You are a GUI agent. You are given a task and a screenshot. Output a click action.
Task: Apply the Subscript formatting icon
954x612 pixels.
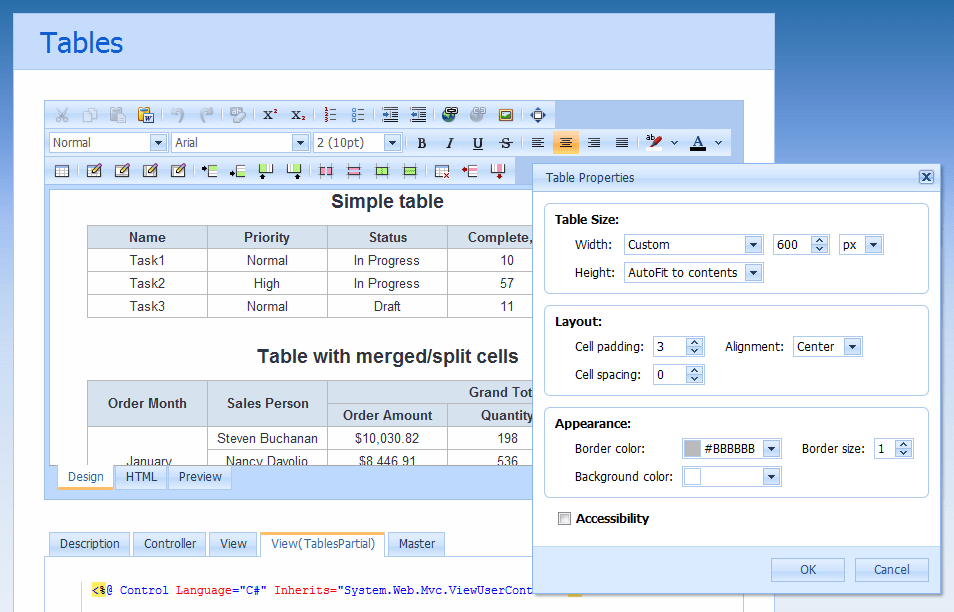[x=297, y=114]
